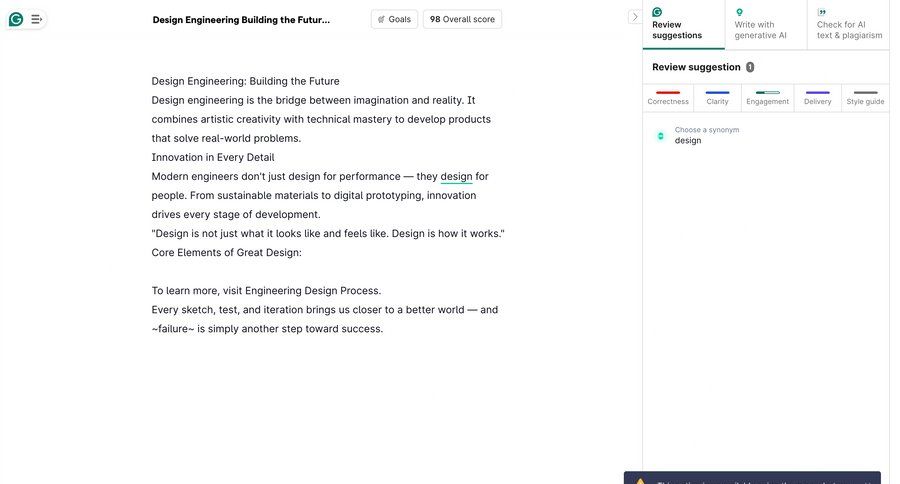Switch to the Review suggestions tab
This screenshot has height=484, width=900.
pos(683,25)
